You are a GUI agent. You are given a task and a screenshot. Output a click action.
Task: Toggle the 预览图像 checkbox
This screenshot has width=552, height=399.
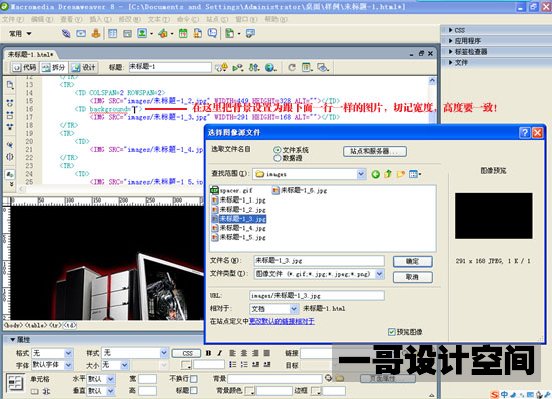pos(391,332)
